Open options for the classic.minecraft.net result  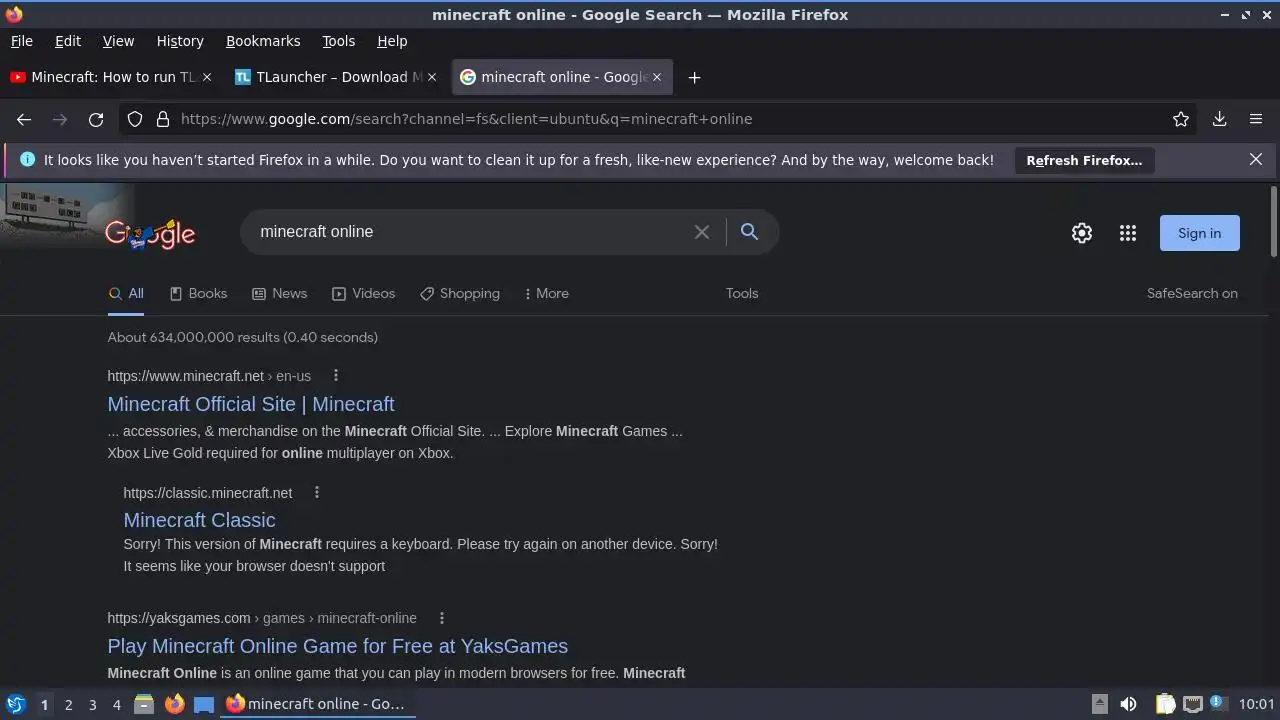pos(317,492)
